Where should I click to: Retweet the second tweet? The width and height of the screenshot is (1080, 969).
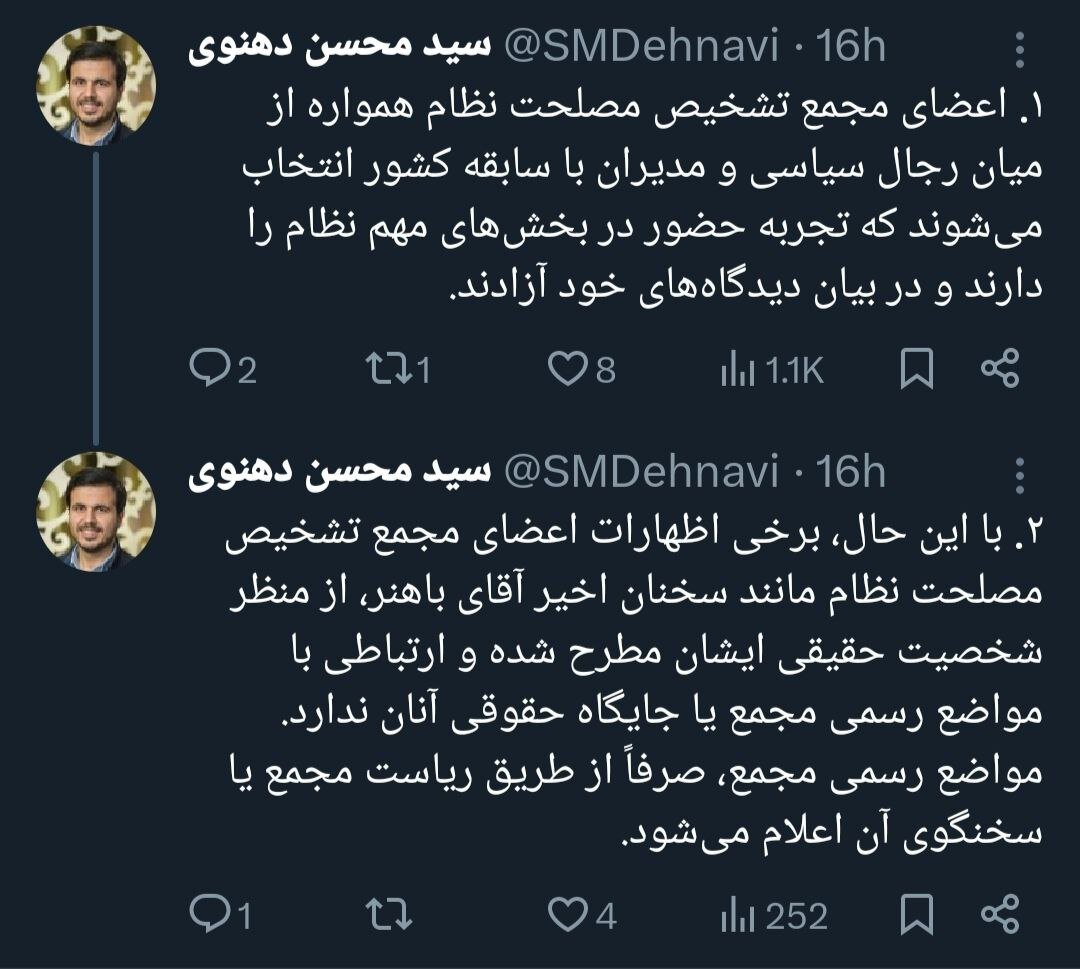point(384,915)
